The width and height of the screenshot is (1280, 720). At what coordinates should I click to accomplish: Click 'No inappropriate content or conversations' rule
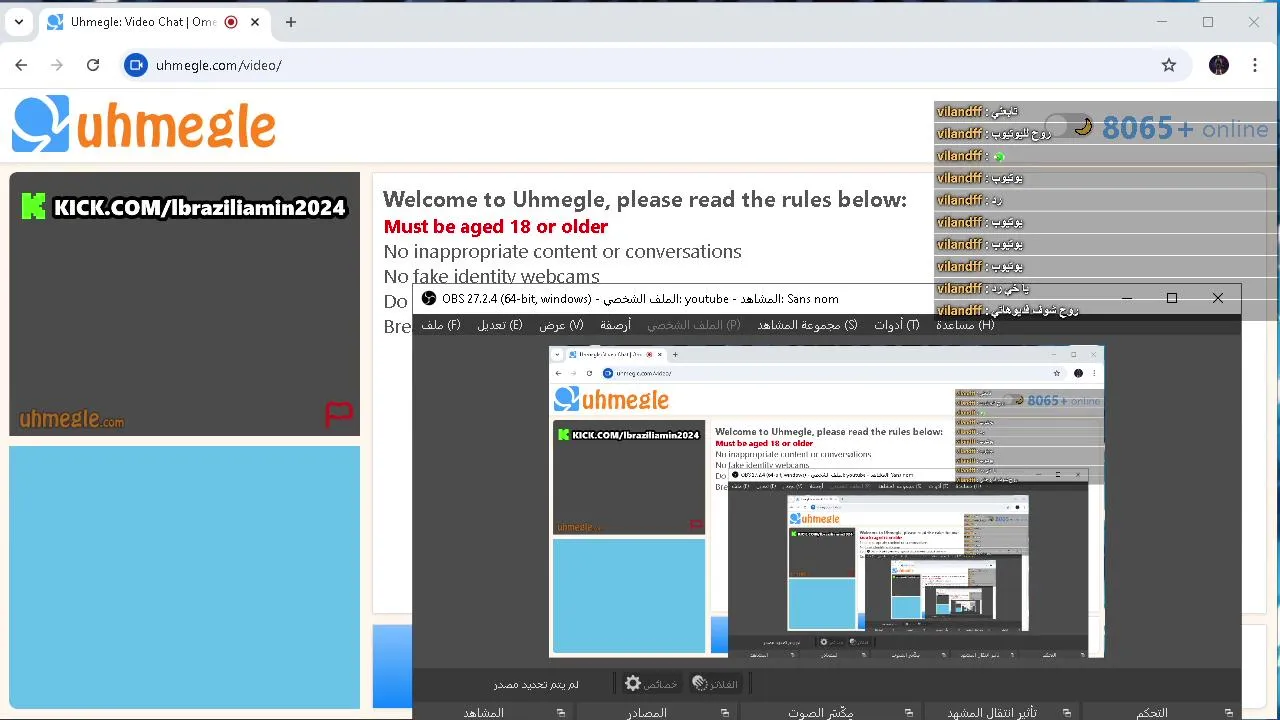pos(562,251)
